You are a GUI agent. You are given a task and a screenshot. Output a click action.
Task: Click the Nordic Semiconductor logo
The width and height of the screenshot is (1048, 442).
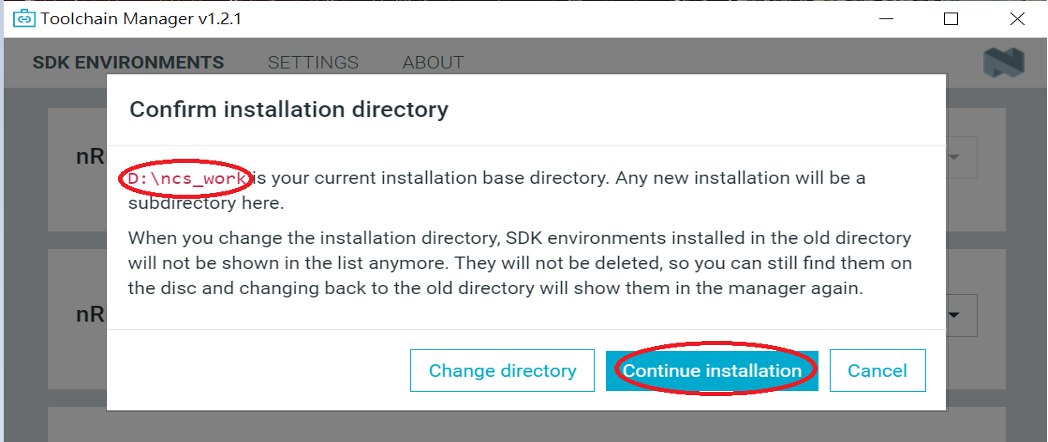pyautogui.click(x=1003, y=63)
